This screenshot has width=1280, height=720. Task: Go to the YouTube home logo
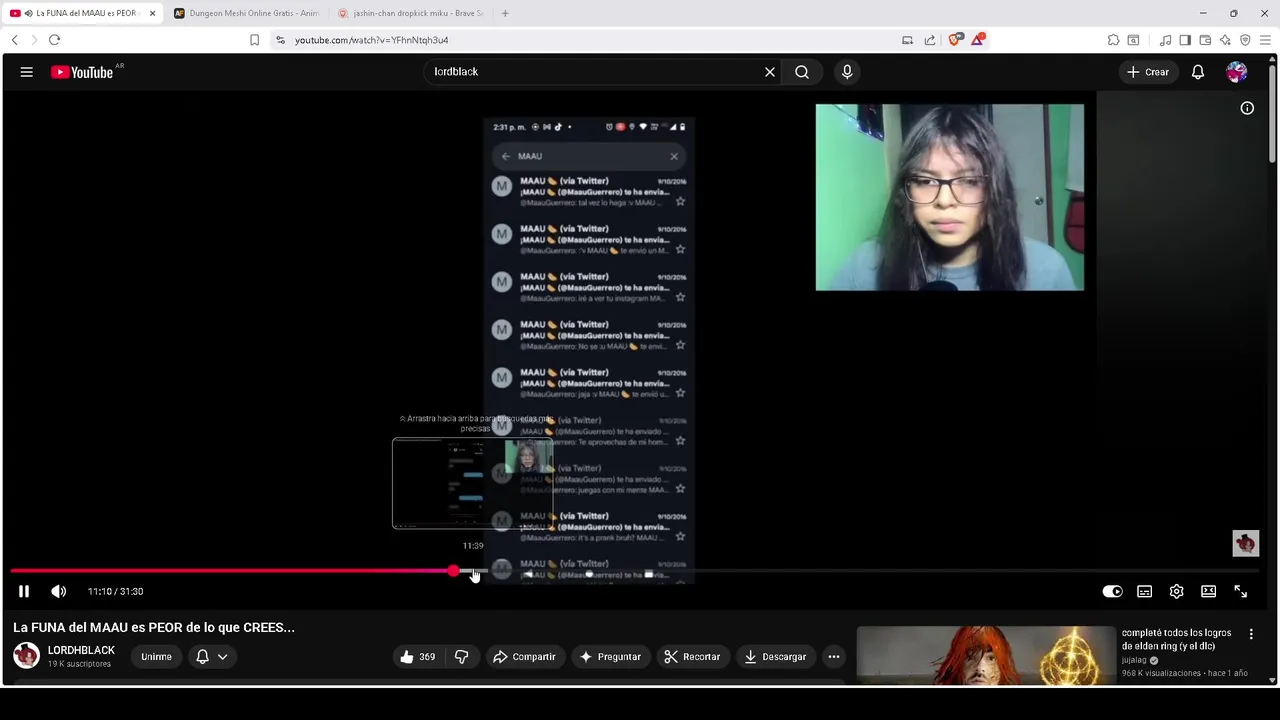click(82, 72)
